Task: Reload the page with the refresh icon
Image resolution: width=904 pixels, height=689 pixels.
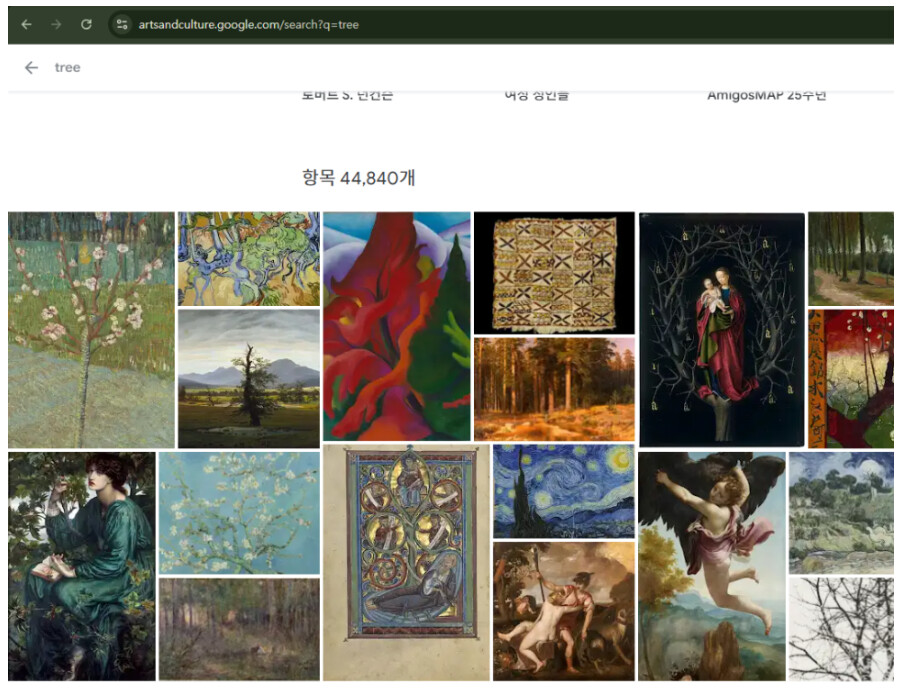Action: coord(86,24)
